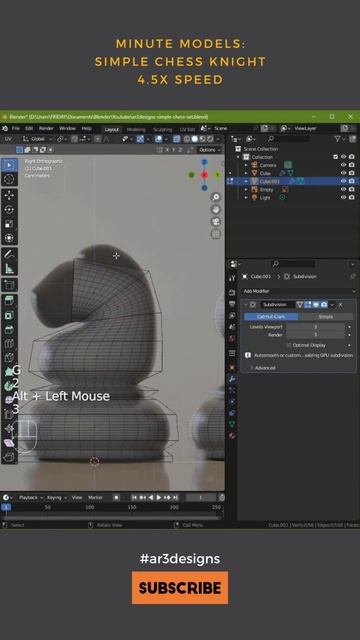Collapse the Collection in outliner
Screen dimensions: 360x640
pyautogui.click(x=238, y=157)
